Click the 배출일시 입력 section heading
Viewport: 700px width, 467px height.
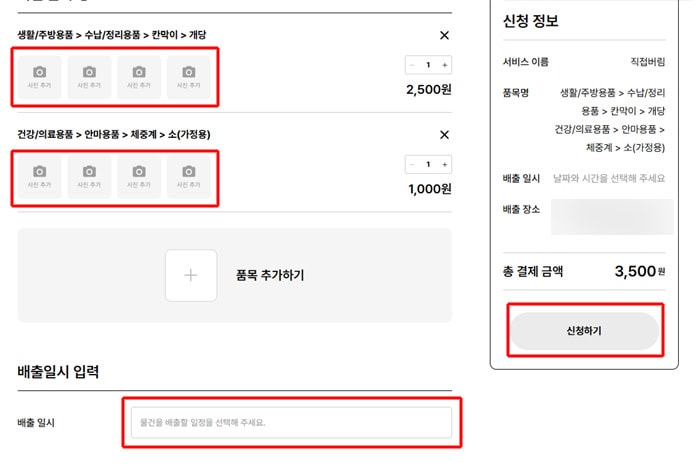58,371
